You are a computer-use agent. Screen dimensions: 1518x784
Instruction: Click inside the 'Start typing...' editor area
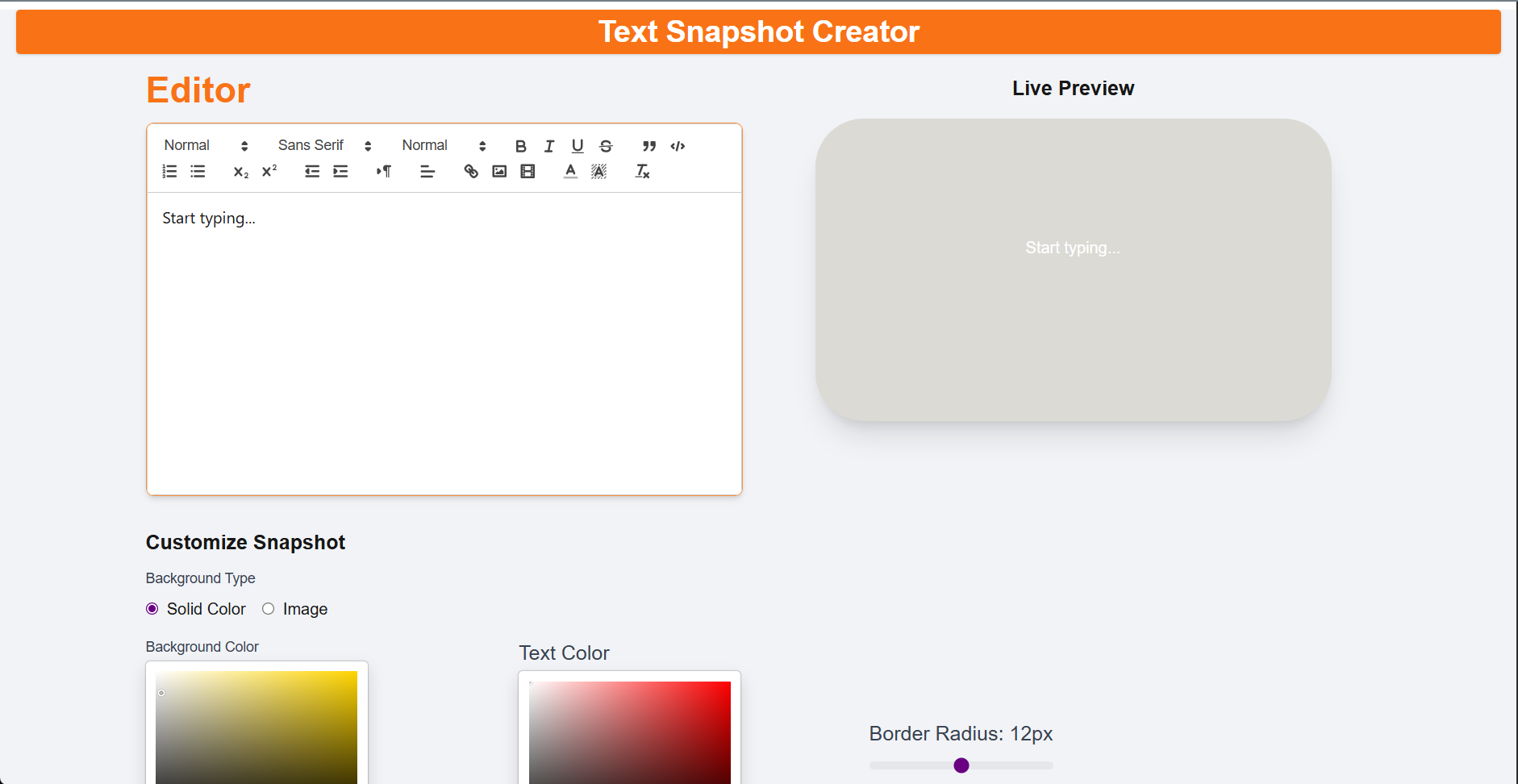[444, 339]
